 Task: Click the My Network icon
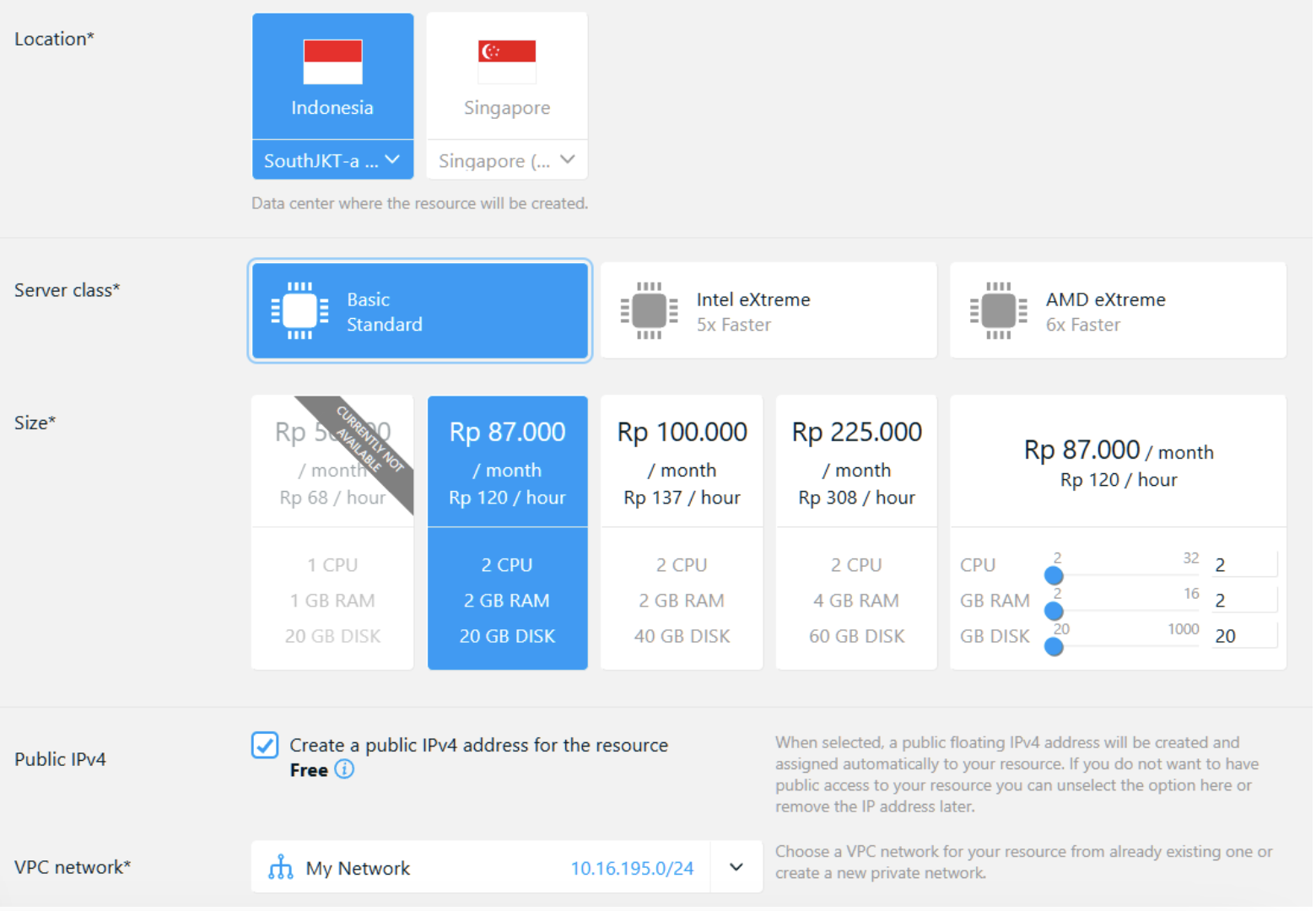(x=280, y=867)
